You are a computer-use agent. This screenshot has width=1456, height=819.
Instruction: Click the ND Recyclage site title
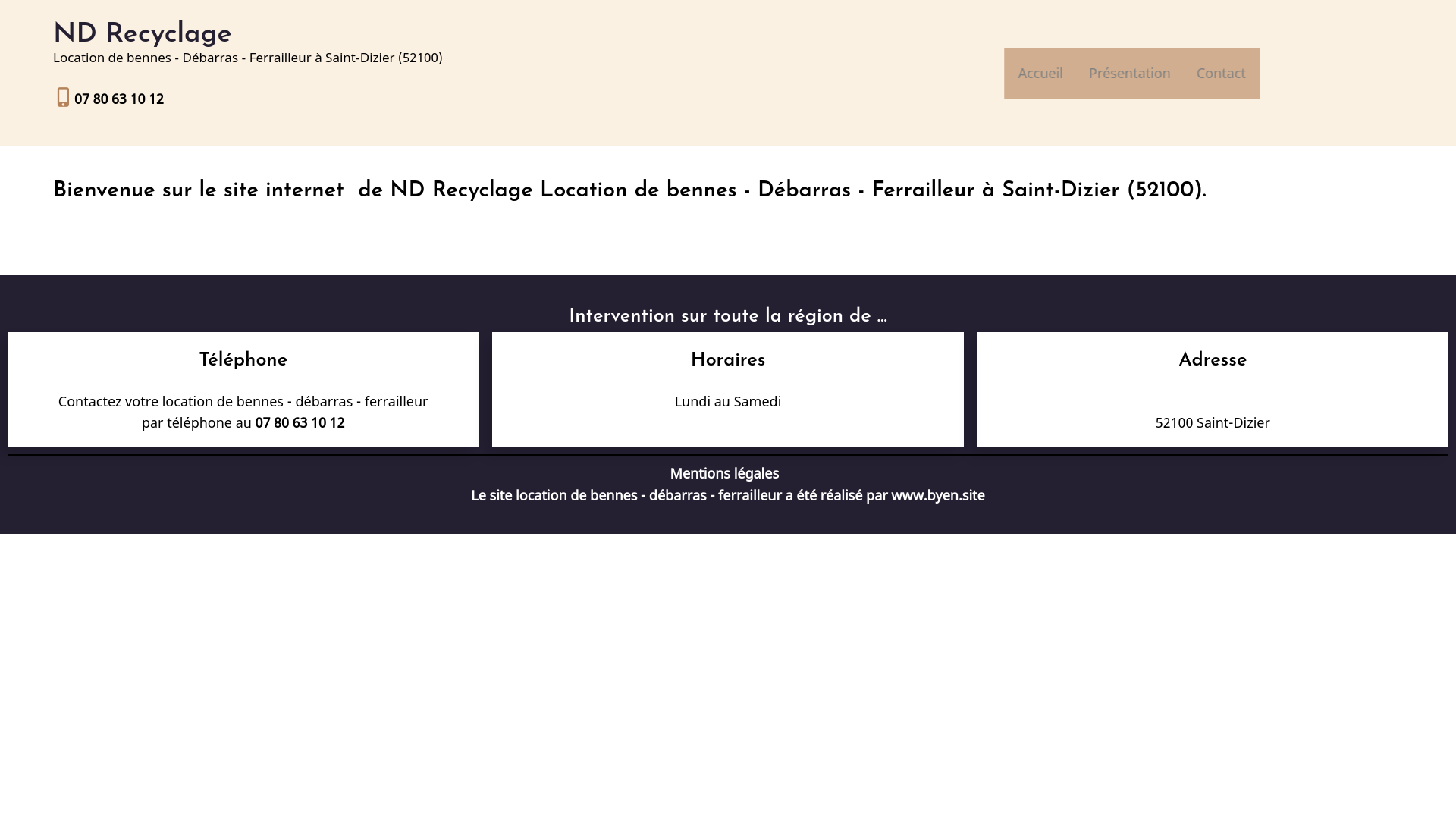click(143, 34)
